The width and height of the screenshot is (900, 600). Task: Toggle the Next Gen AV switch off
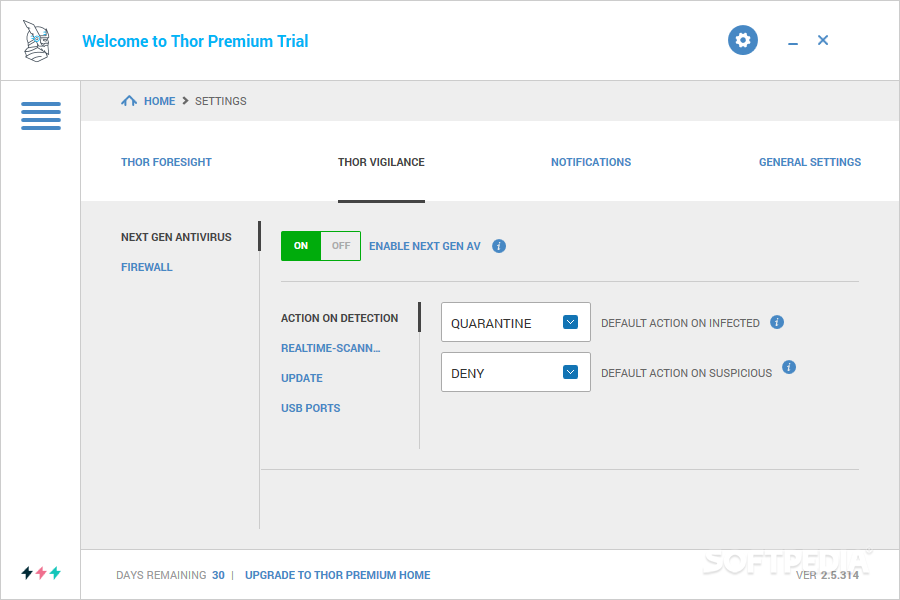[x=341, y=246]
